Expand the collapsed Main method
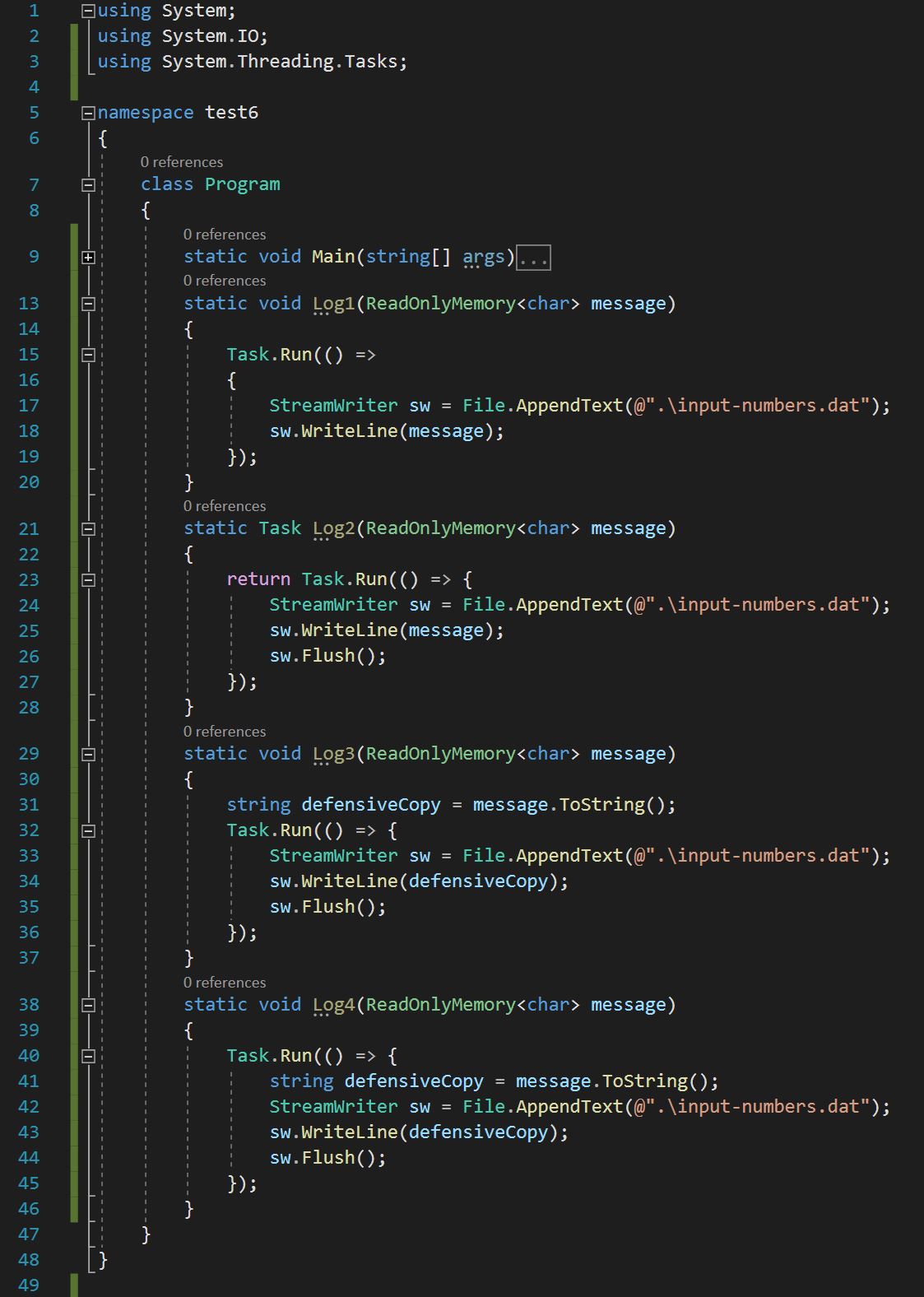Image resolution: width=924 pixels, height=1297 pixels. point(88,258)
